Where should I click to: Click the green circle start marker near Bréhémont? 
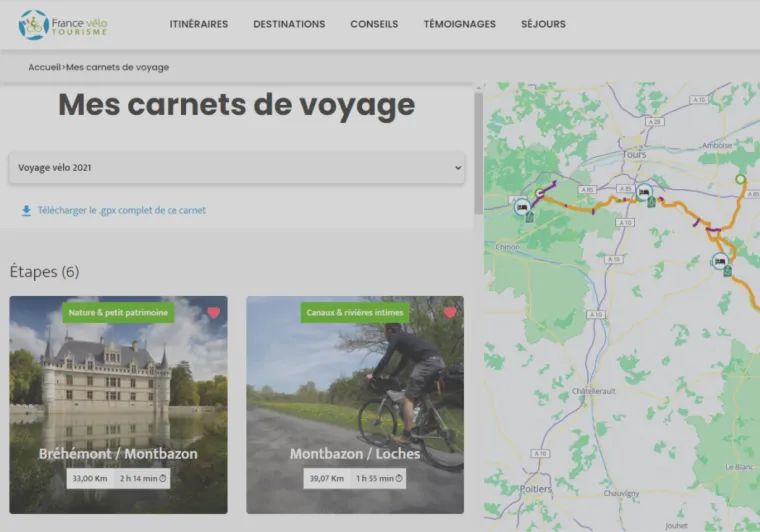click(539, 193)
